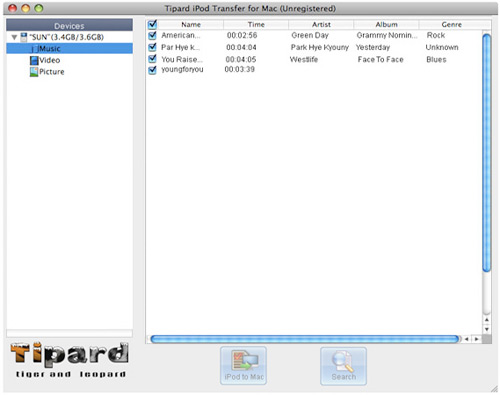Click the iPod device icon
The height and width of the screenshot is (395, 500).
pyautogui.click(x=24, y=37)
